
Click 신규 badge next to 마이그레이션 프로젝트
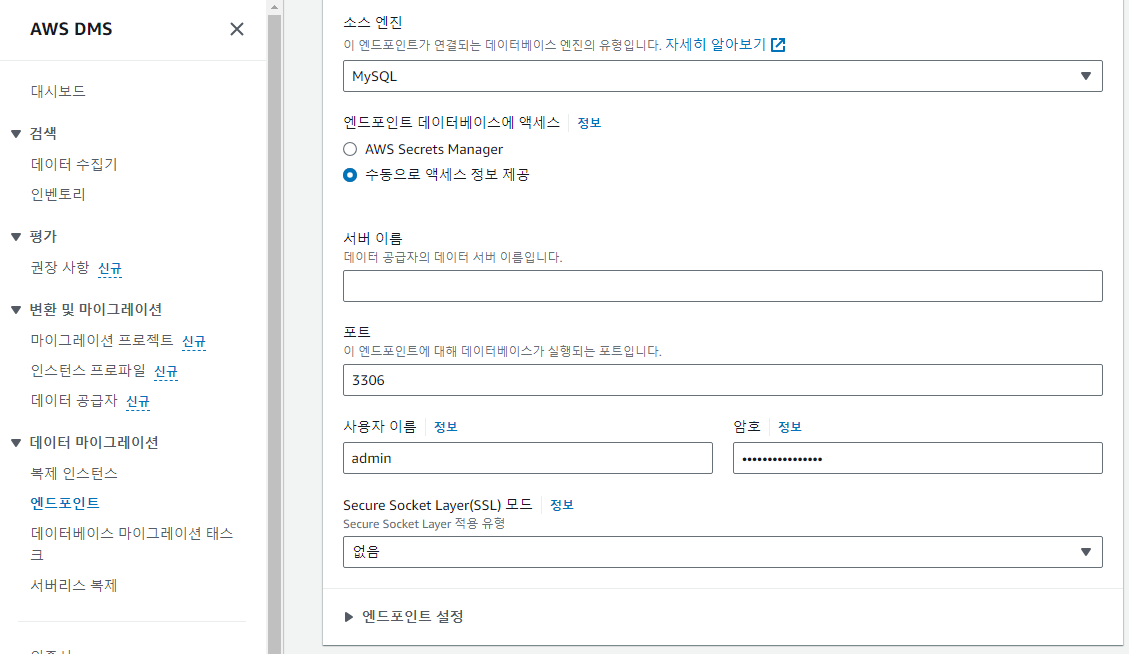pyautogui.click(x=194, y=341)
